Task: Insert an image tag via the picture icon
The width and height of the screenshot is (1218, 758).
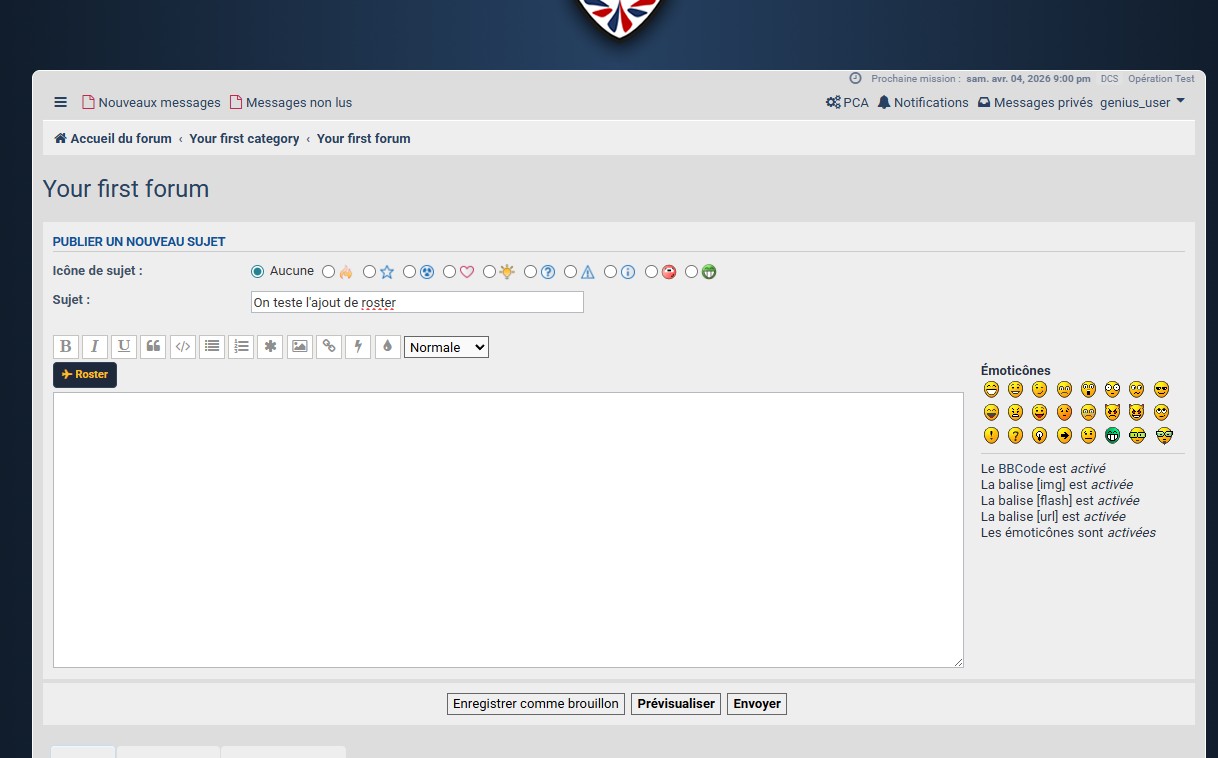Action: coord(299,347)
